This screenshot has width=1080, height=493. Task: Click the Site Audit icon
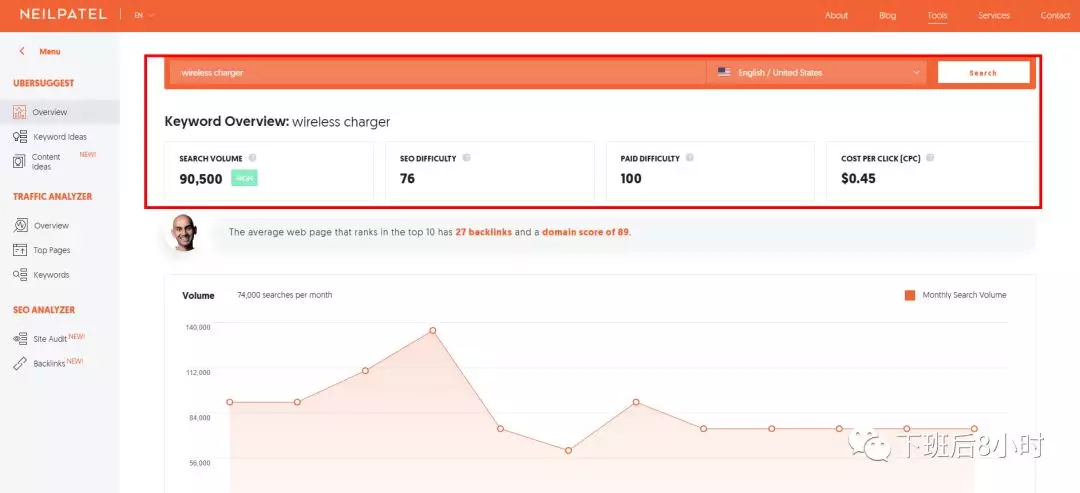pos(20,339)
